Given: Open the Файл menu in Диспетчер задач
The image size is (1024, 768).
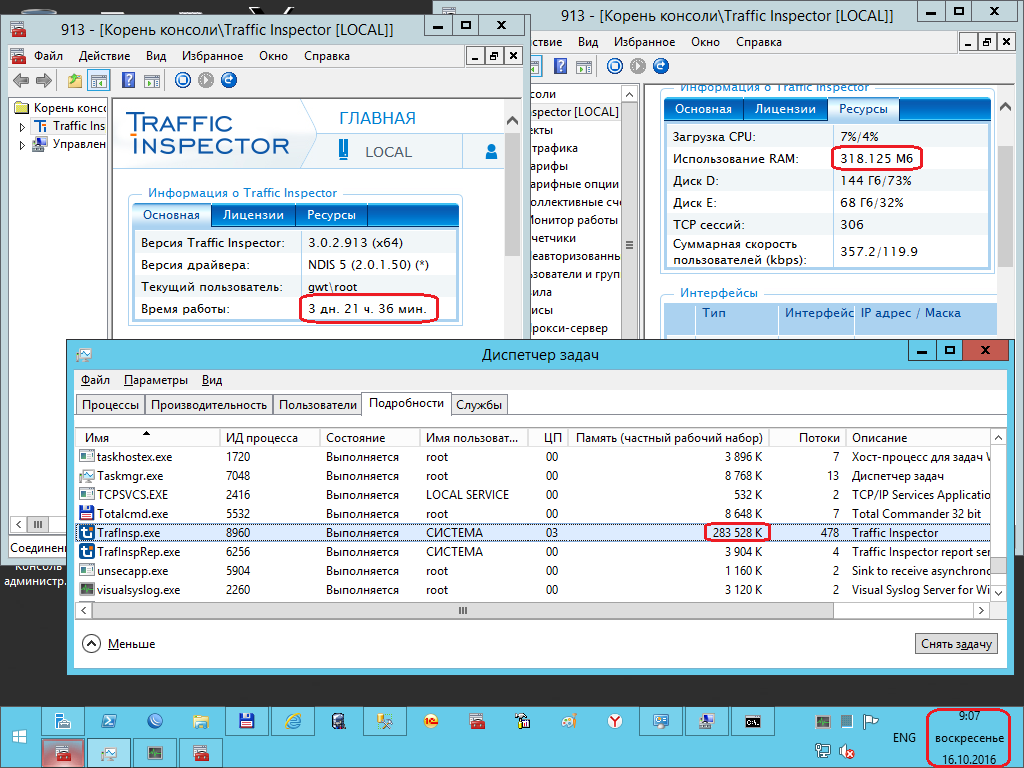Looking at the screenshot, I should click(x=95, y=380).
